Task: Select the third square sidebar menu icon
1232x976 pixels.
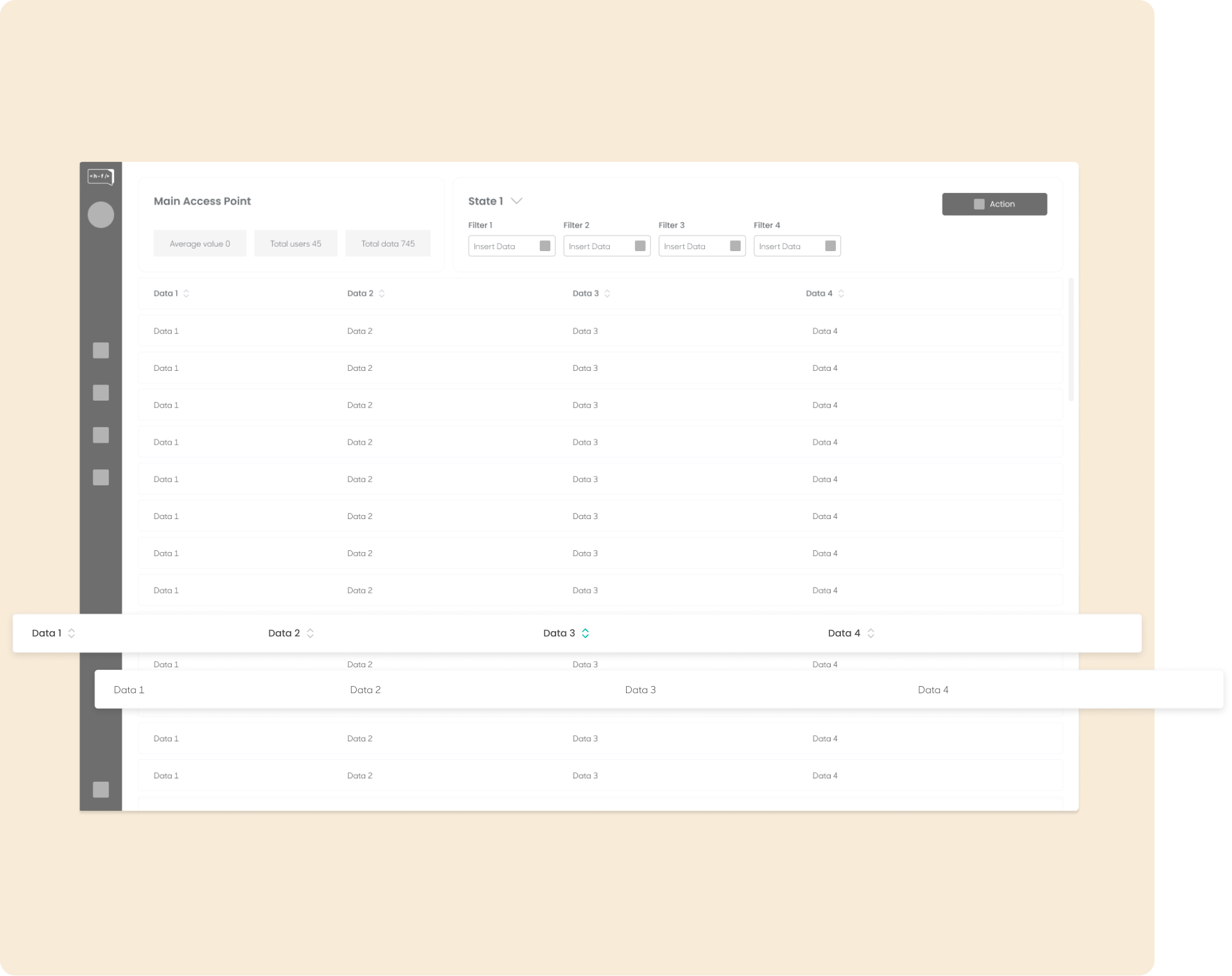Action: (x=101, y=435)
